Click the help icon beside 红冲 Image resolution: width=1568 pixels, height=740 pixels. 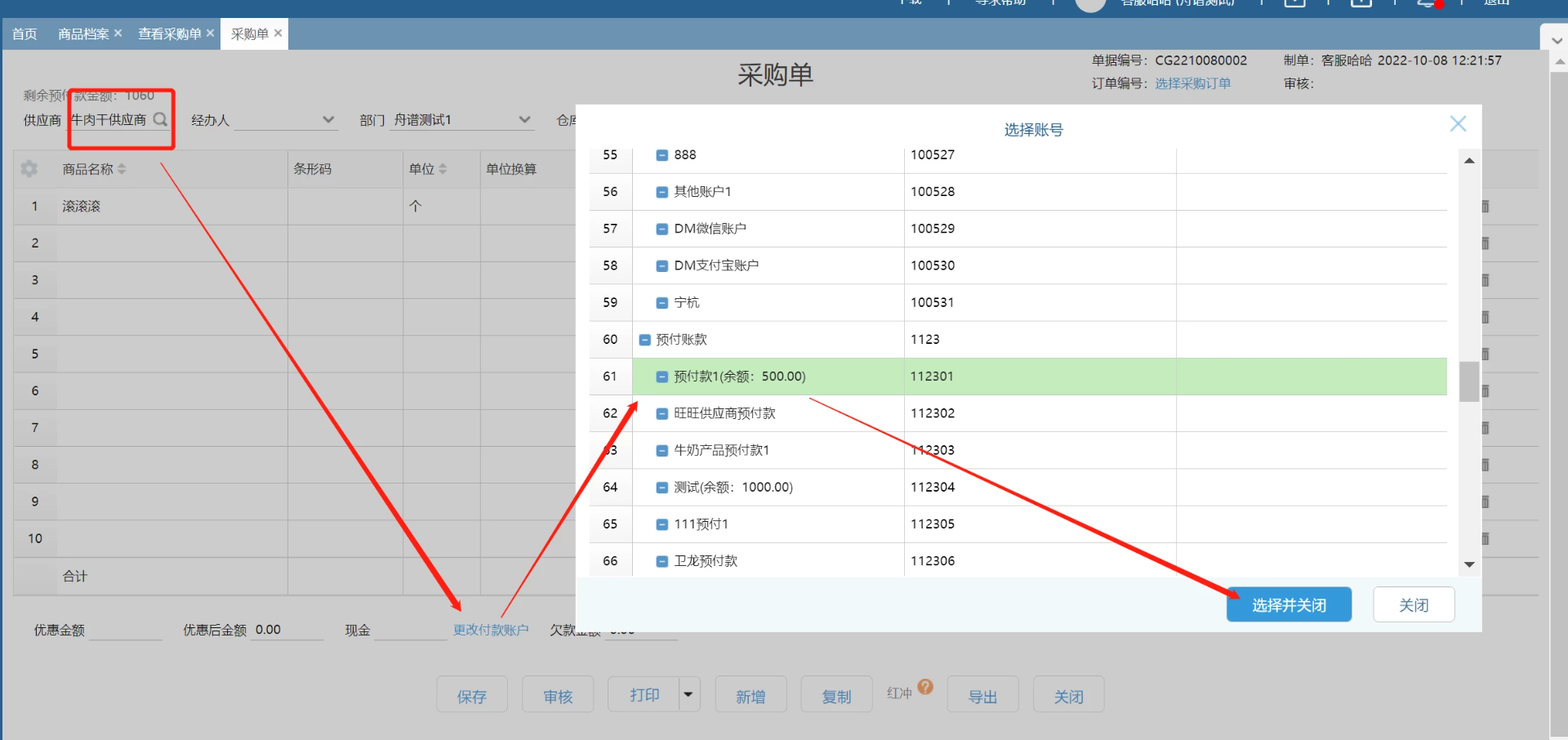pyautogui.click(x=924, y=687)
